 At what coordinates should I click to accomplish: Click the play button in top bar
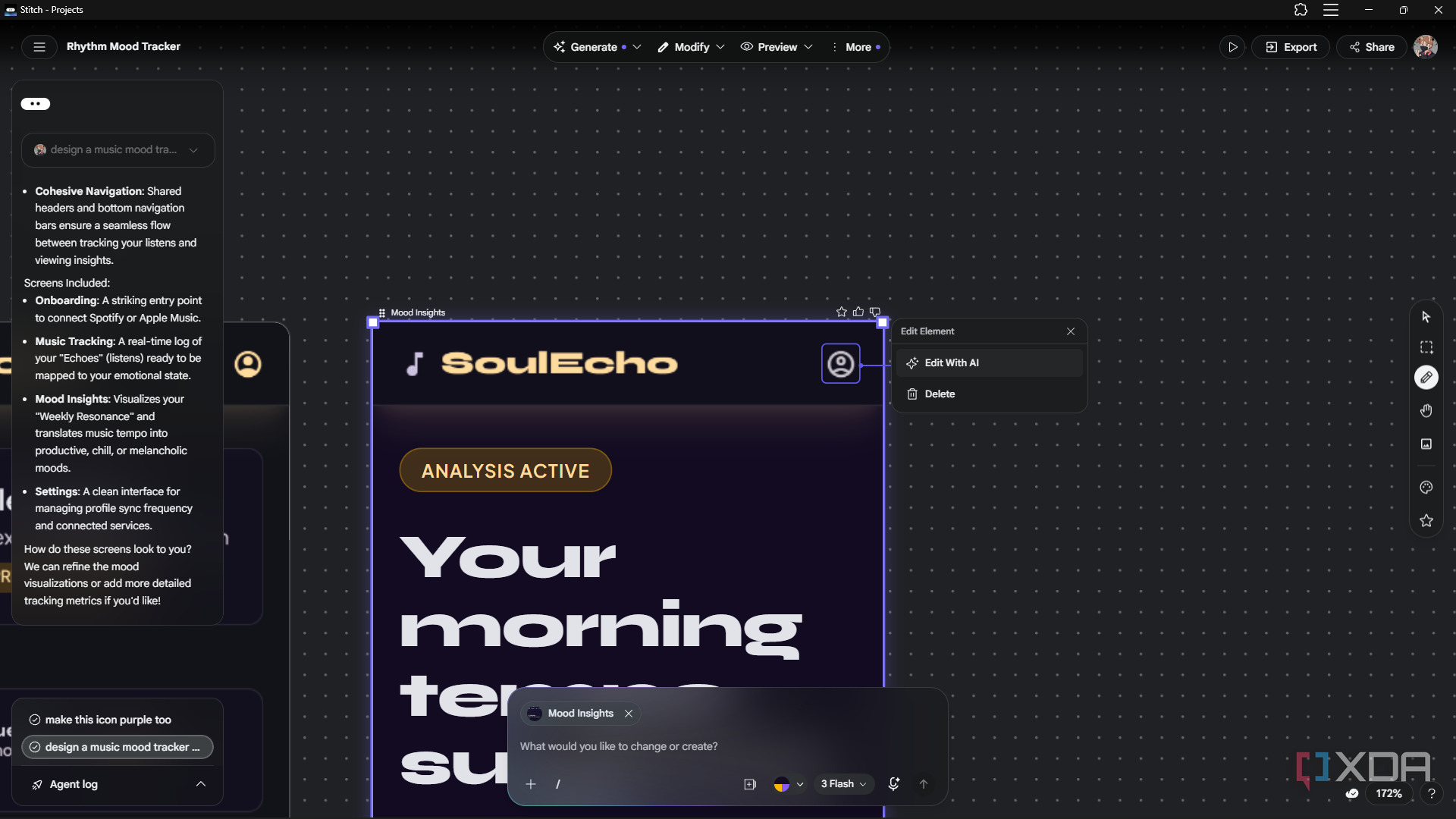click(x=1232, y=47)
